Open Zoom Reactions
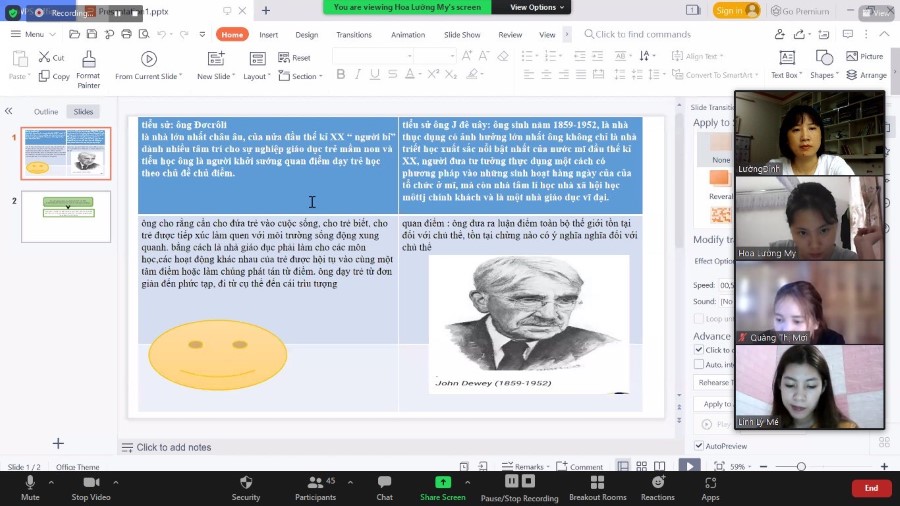Image resolution: width=900 pixels, height=506 pixels. pyautogui.click(x=658, y=488)
